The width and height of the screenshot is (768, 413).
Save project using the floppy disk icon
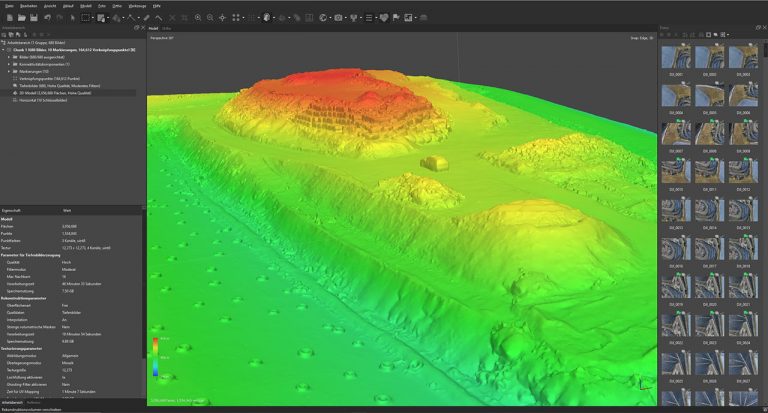click(33, 18)
